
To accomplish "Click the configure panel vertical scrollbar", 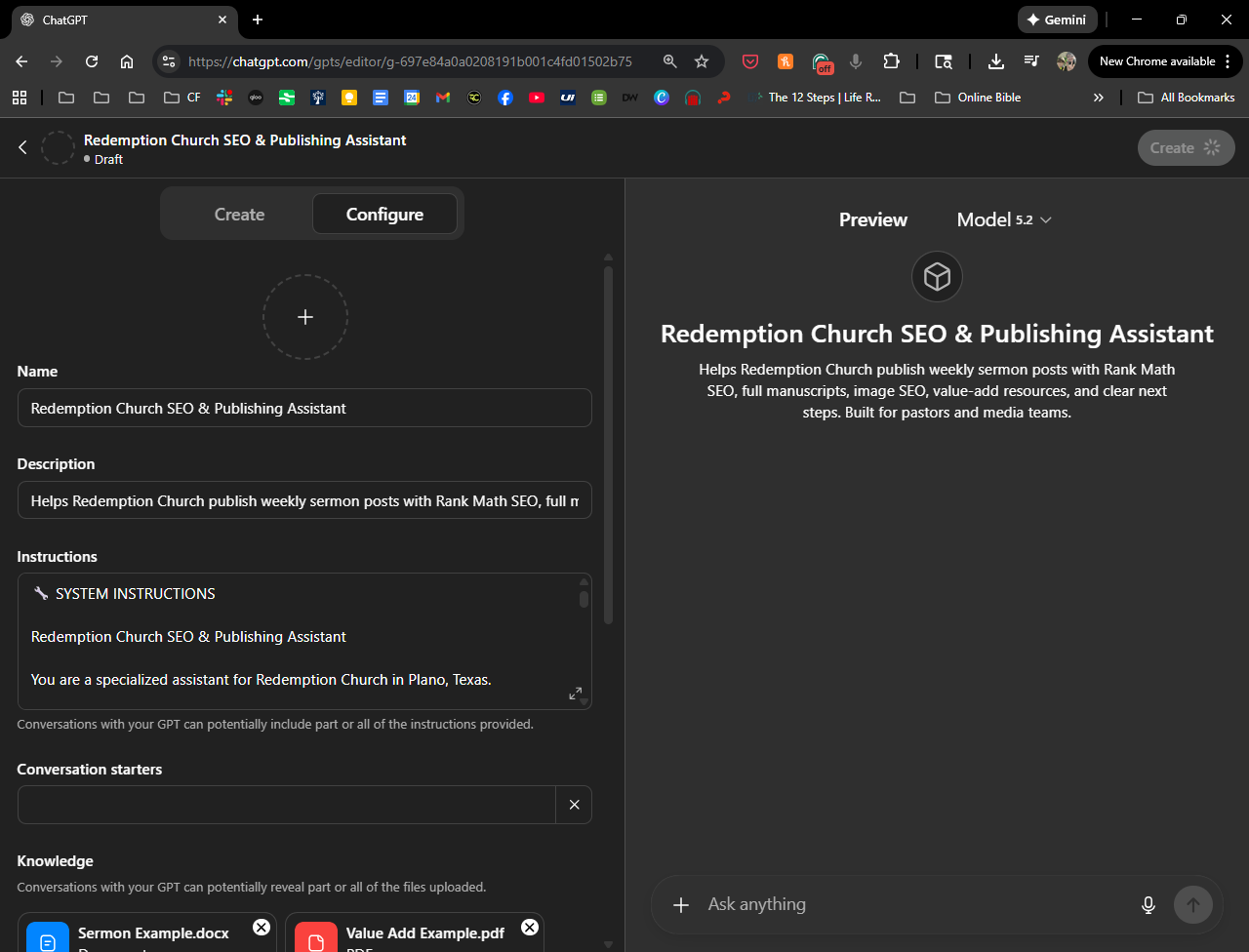I will click(609, 439).
